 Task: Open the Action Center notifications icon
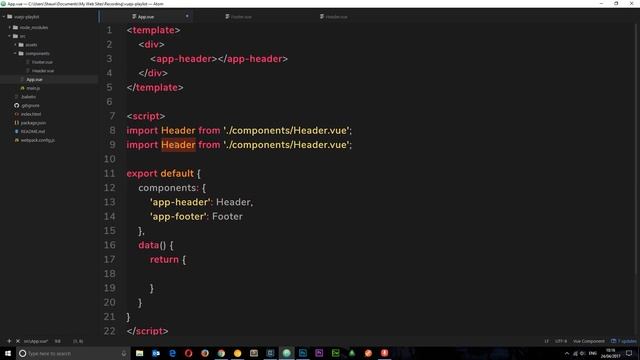point(629,353)
